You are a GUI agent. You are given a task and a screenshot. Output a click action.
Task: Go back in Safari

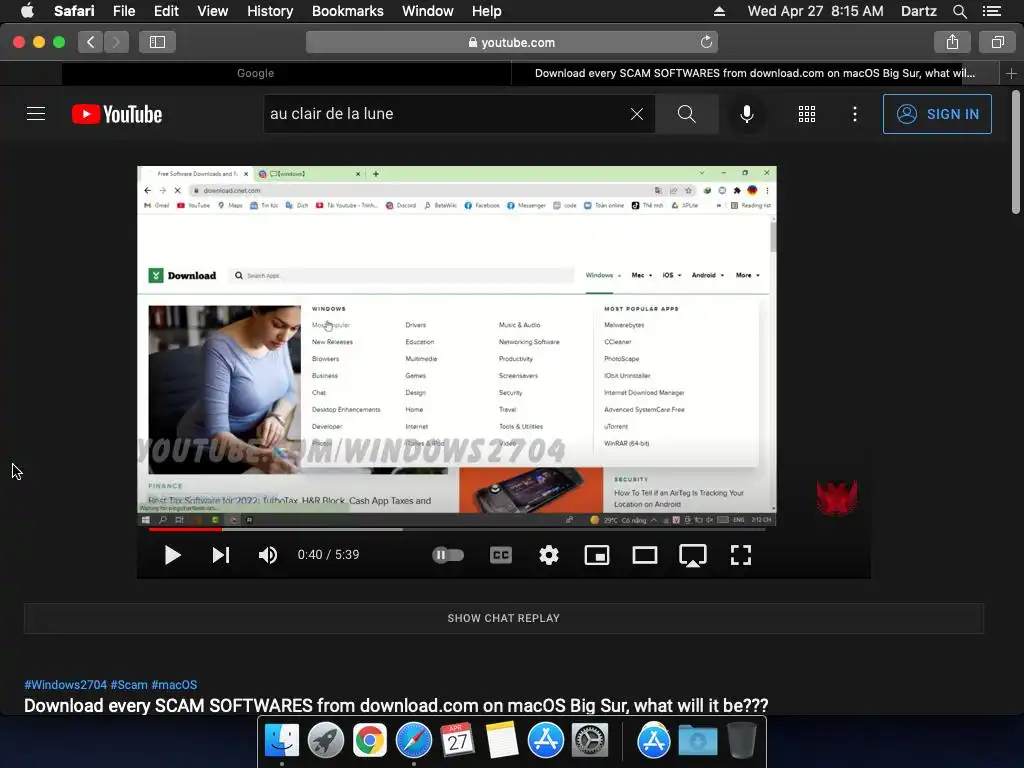click(90, 42)
